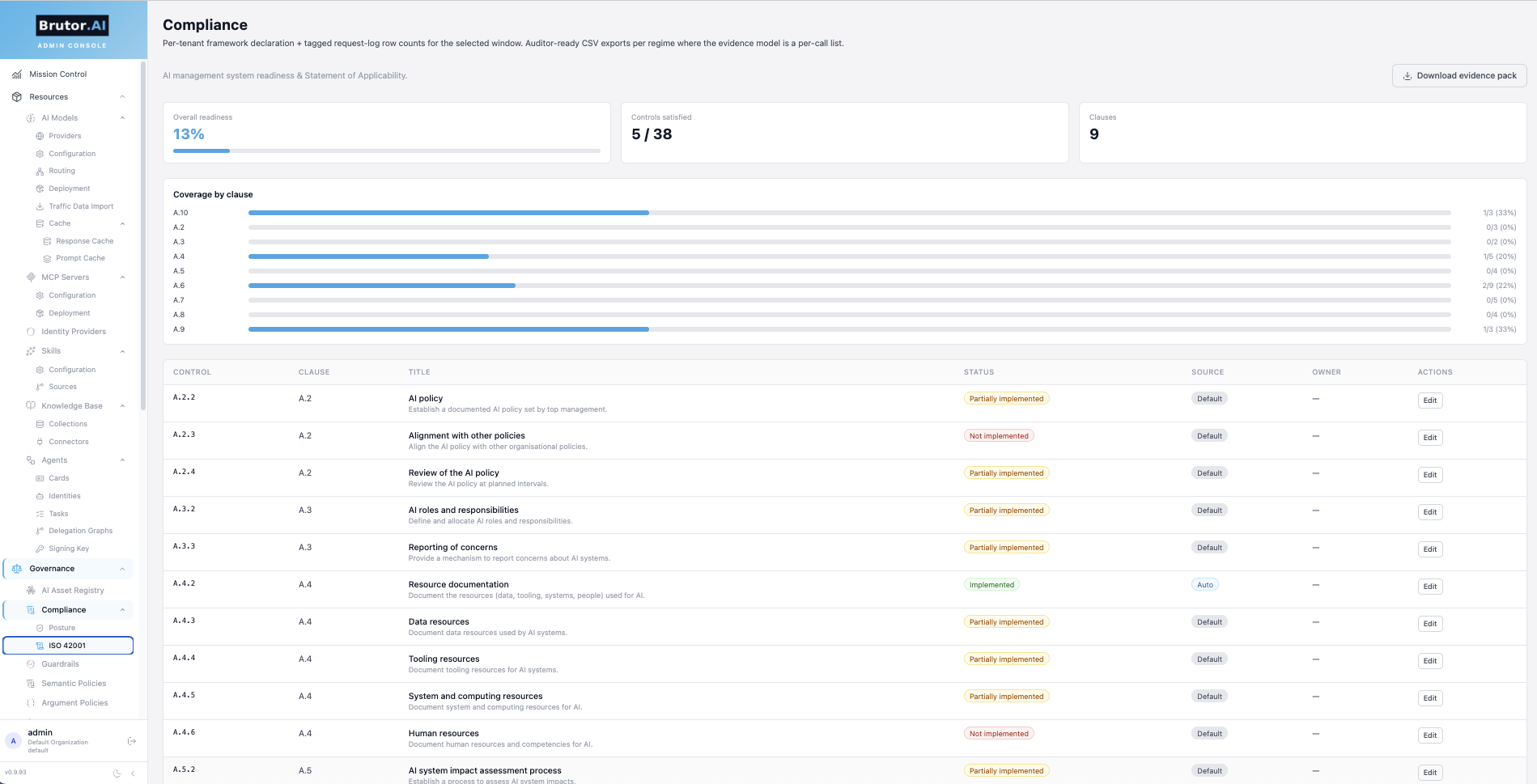Click the Response Cache icon

47,241
